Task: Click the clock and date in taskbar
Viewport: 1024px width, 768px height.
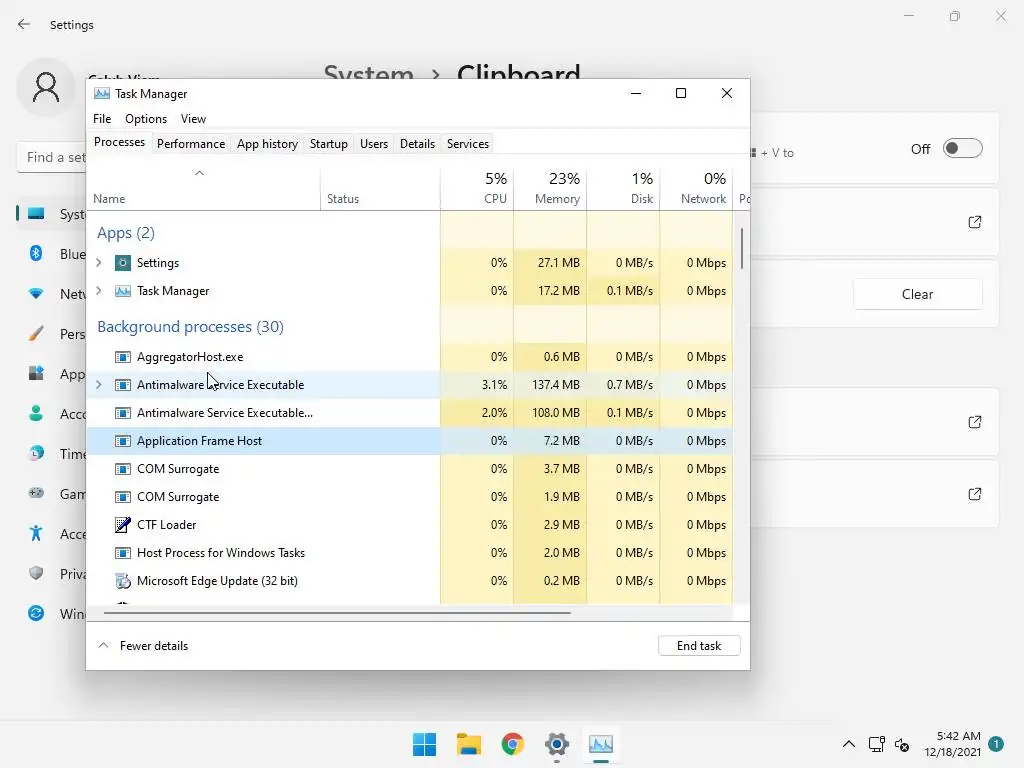Action: (x=952, y=744)
